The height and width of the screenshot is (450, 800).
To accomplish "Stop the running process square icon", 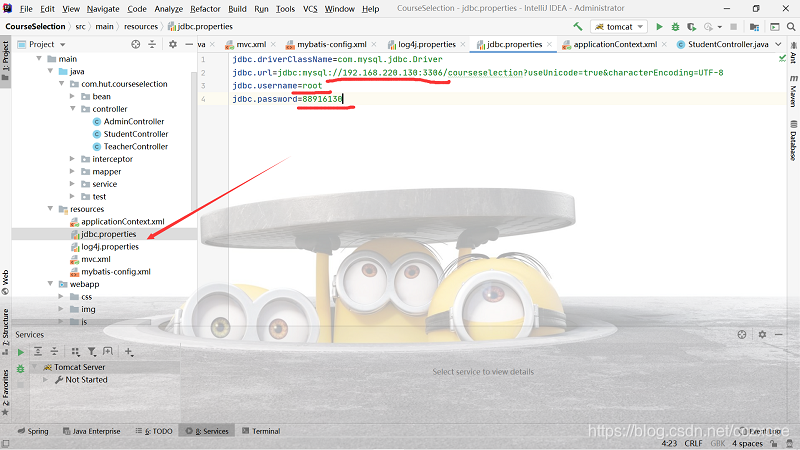I will 733,27.
